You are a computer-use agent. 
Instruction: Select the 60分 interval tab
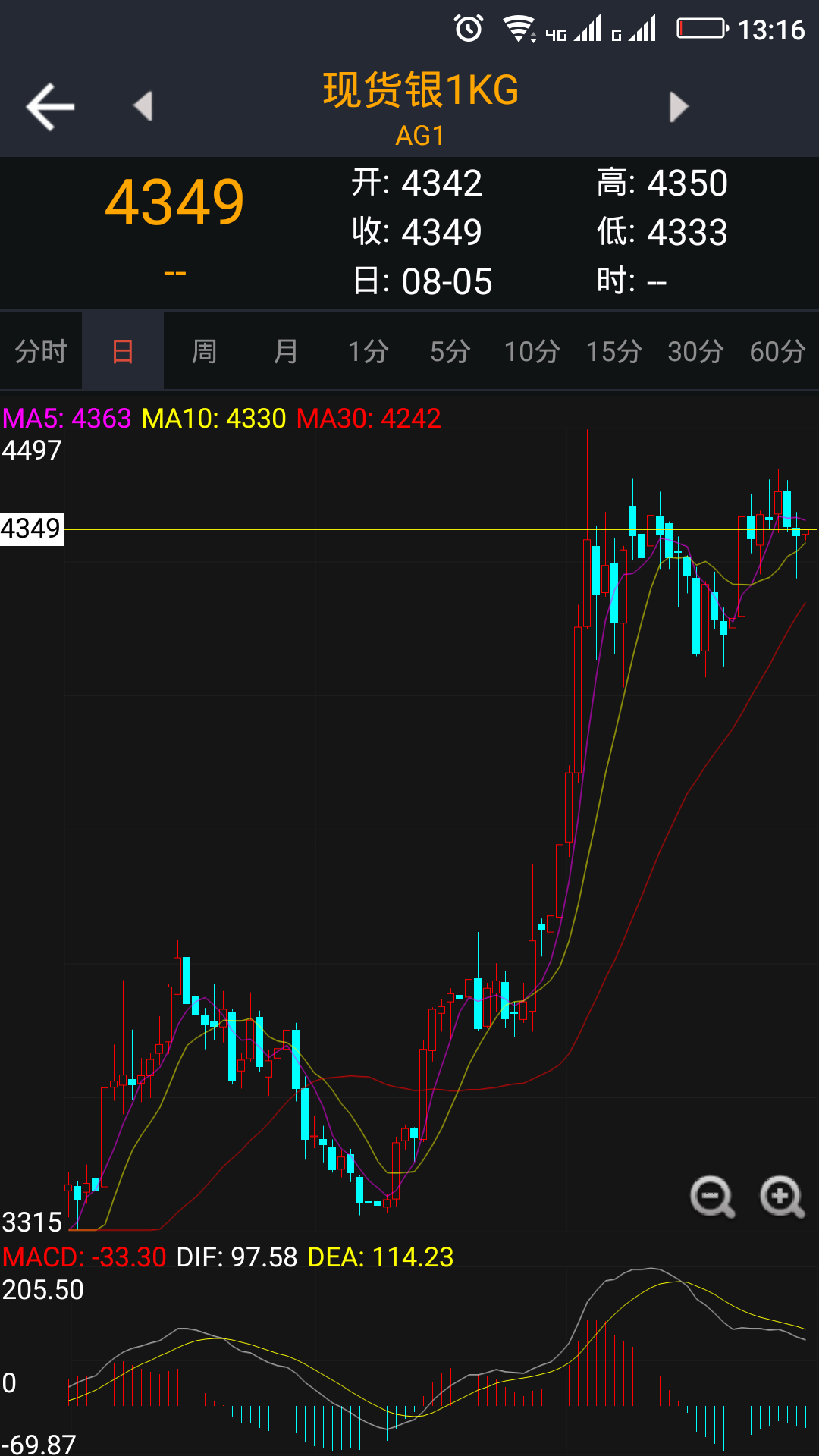777,351
